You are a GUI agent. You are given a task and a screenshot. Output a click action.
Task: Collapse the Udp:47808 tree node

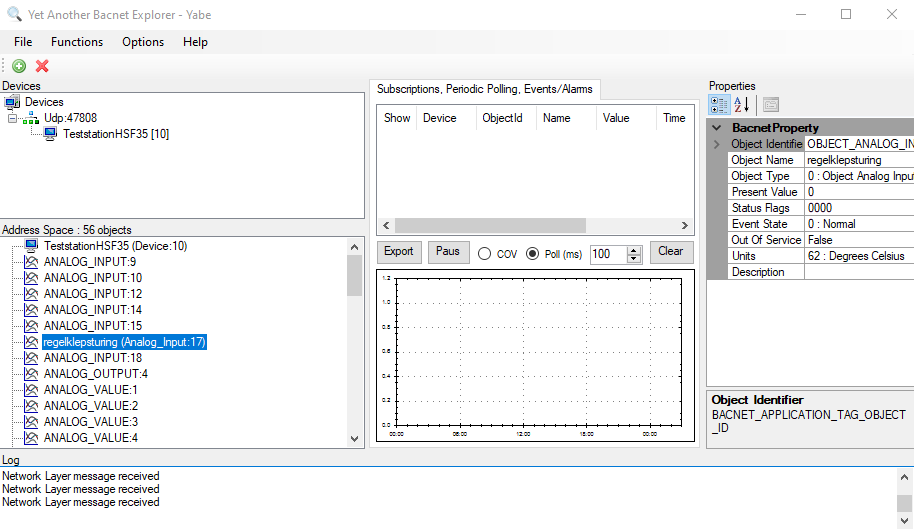13,118
